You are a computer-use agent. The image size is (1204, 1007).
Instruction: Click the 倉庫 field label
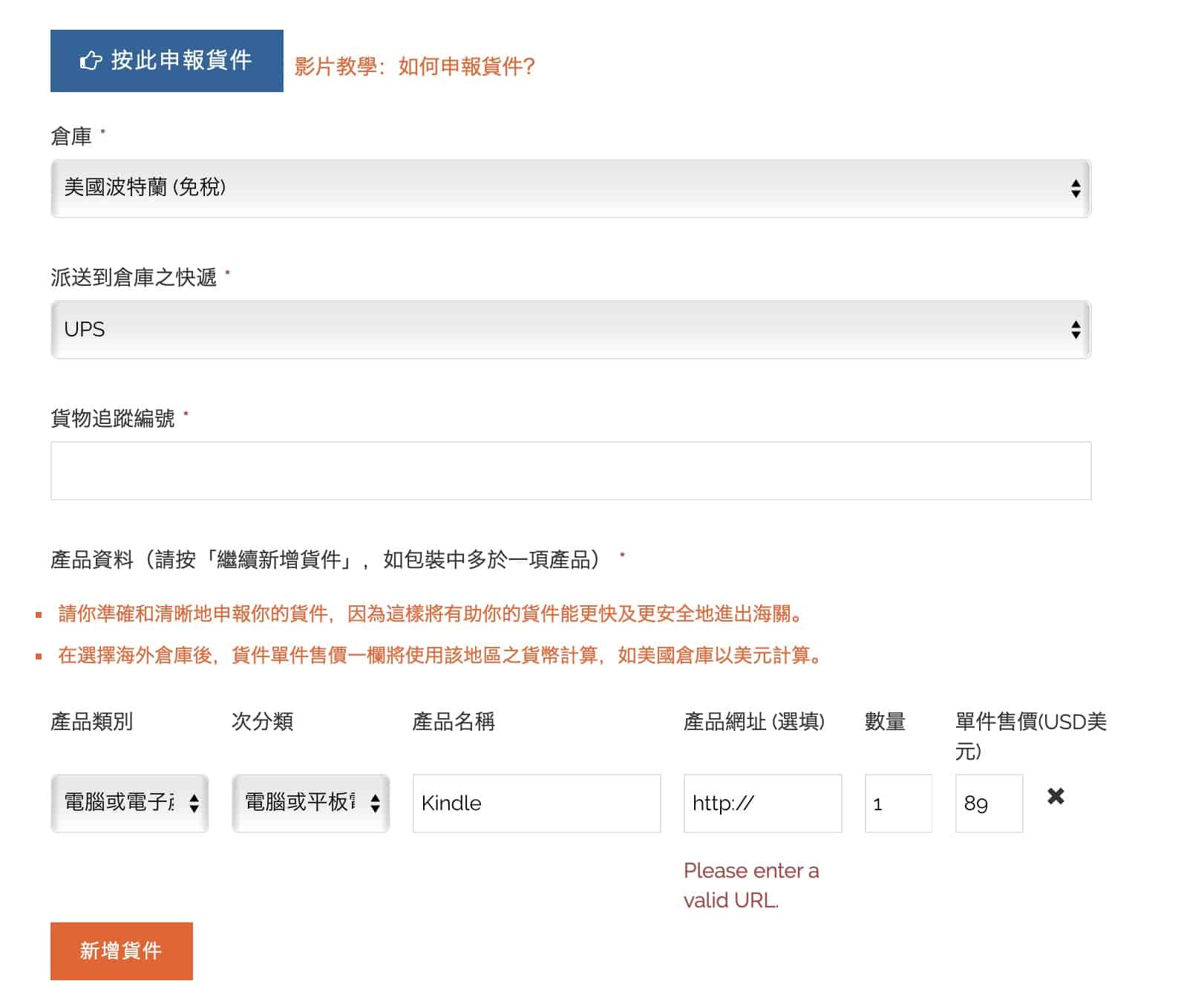[x=71, y=137]
